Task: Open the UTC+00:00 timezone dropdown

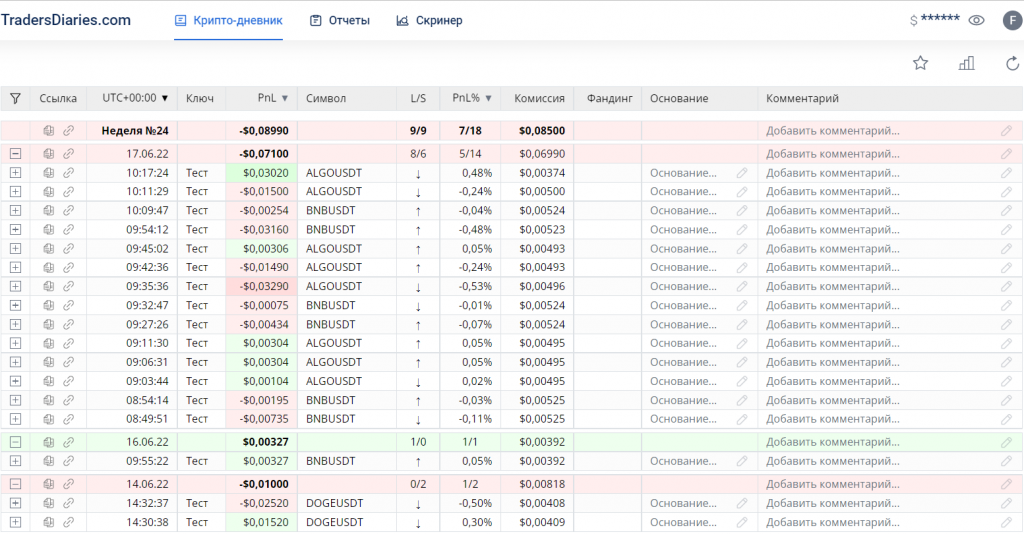Action: (x=135, y=98)
